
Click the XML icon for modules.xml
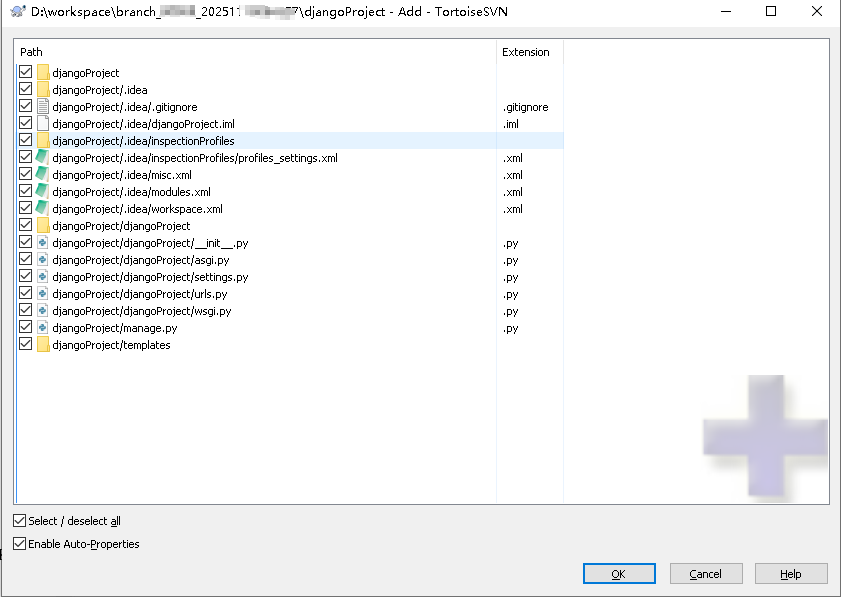(42, 191)
